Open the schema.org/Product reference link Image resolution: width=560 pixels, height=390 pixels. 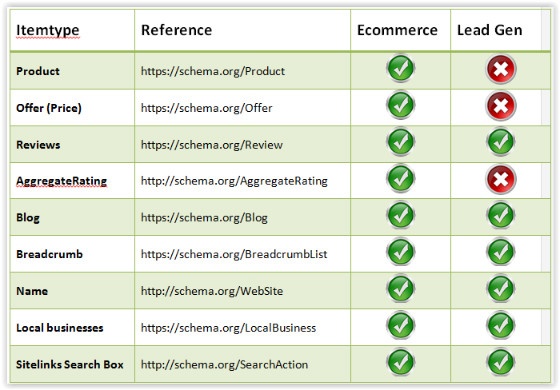[213, 71]
